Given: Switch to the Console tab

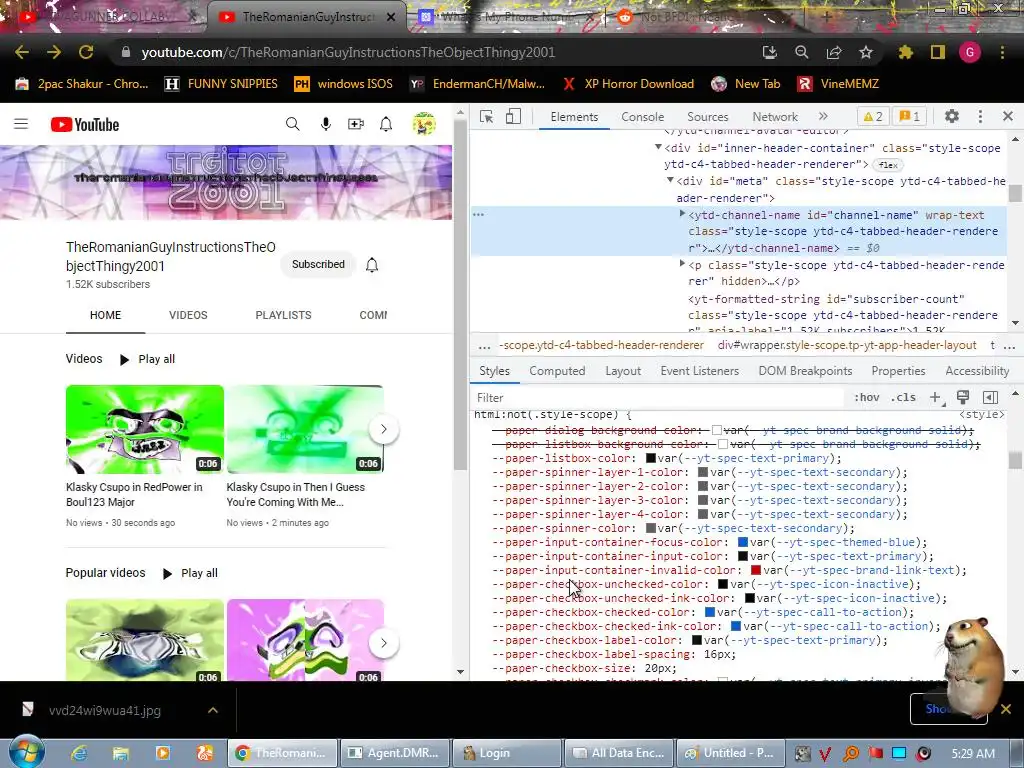Looking at the screenshot, I should [643, 117].
